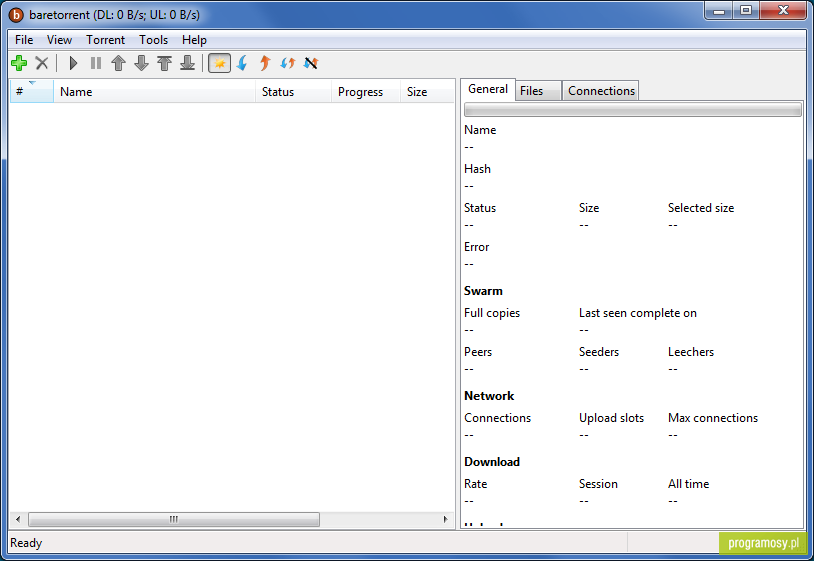Click the Hash label
The height and width of the screenshot is (561, 814).
point(477,169)
